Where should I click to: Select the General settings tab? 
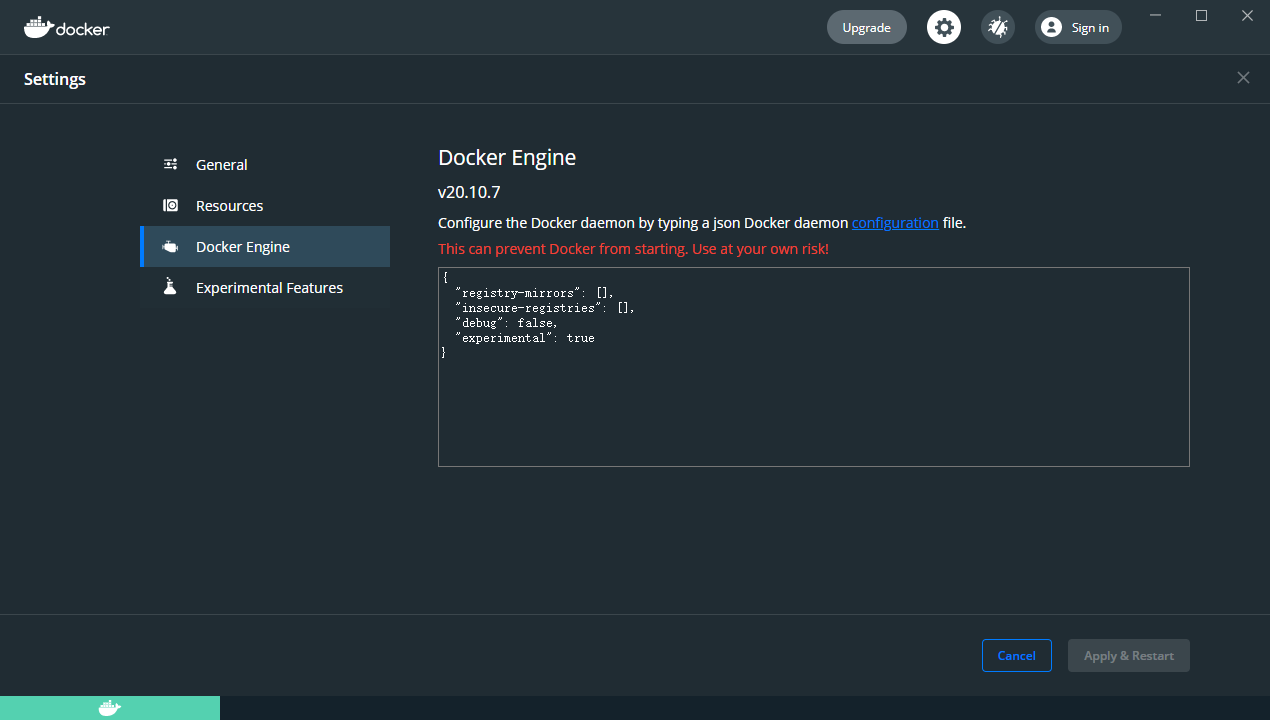coord(265,164)
